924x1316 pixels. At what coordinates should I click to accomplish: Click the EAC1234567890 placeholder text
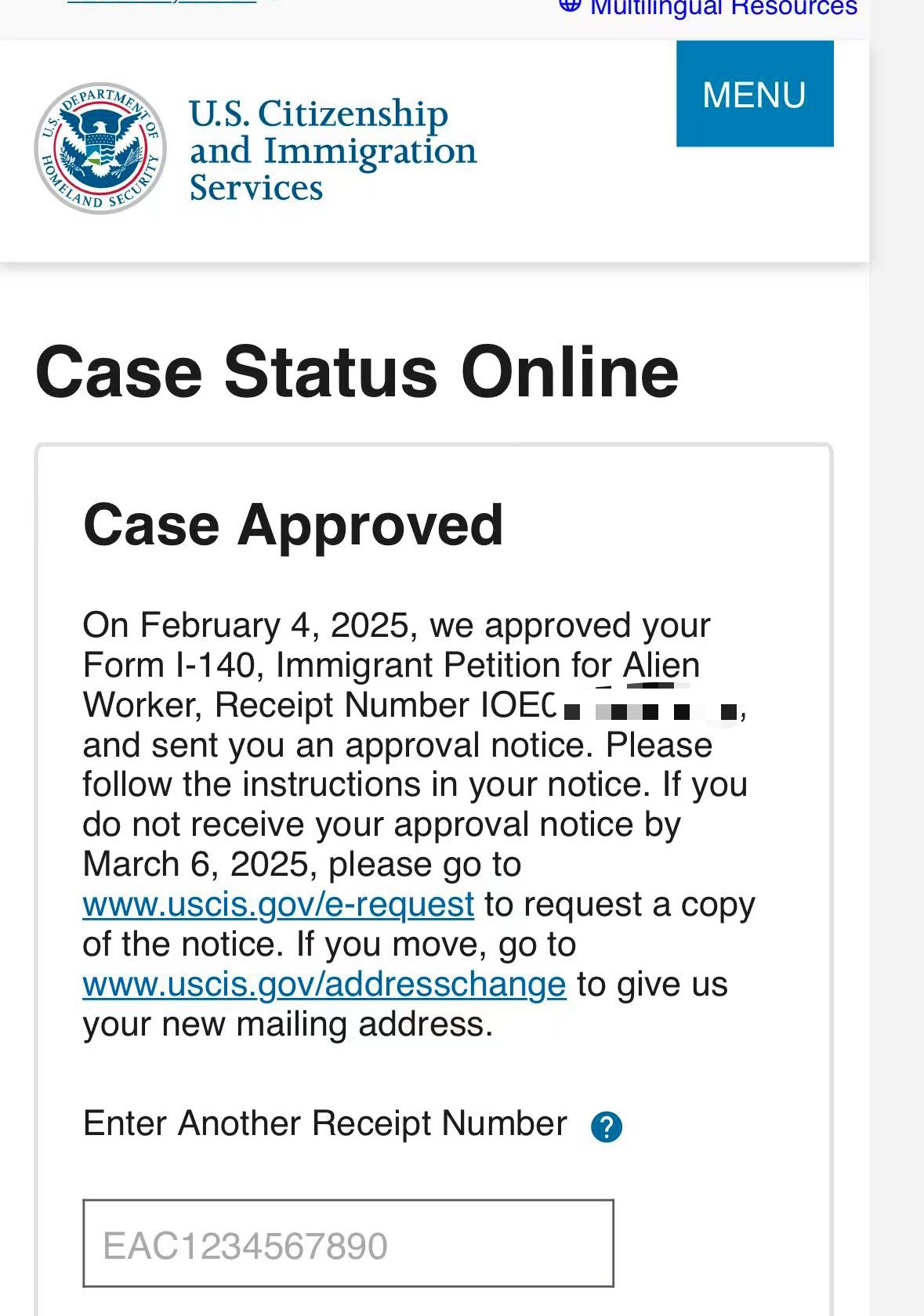pos(245,1245)
